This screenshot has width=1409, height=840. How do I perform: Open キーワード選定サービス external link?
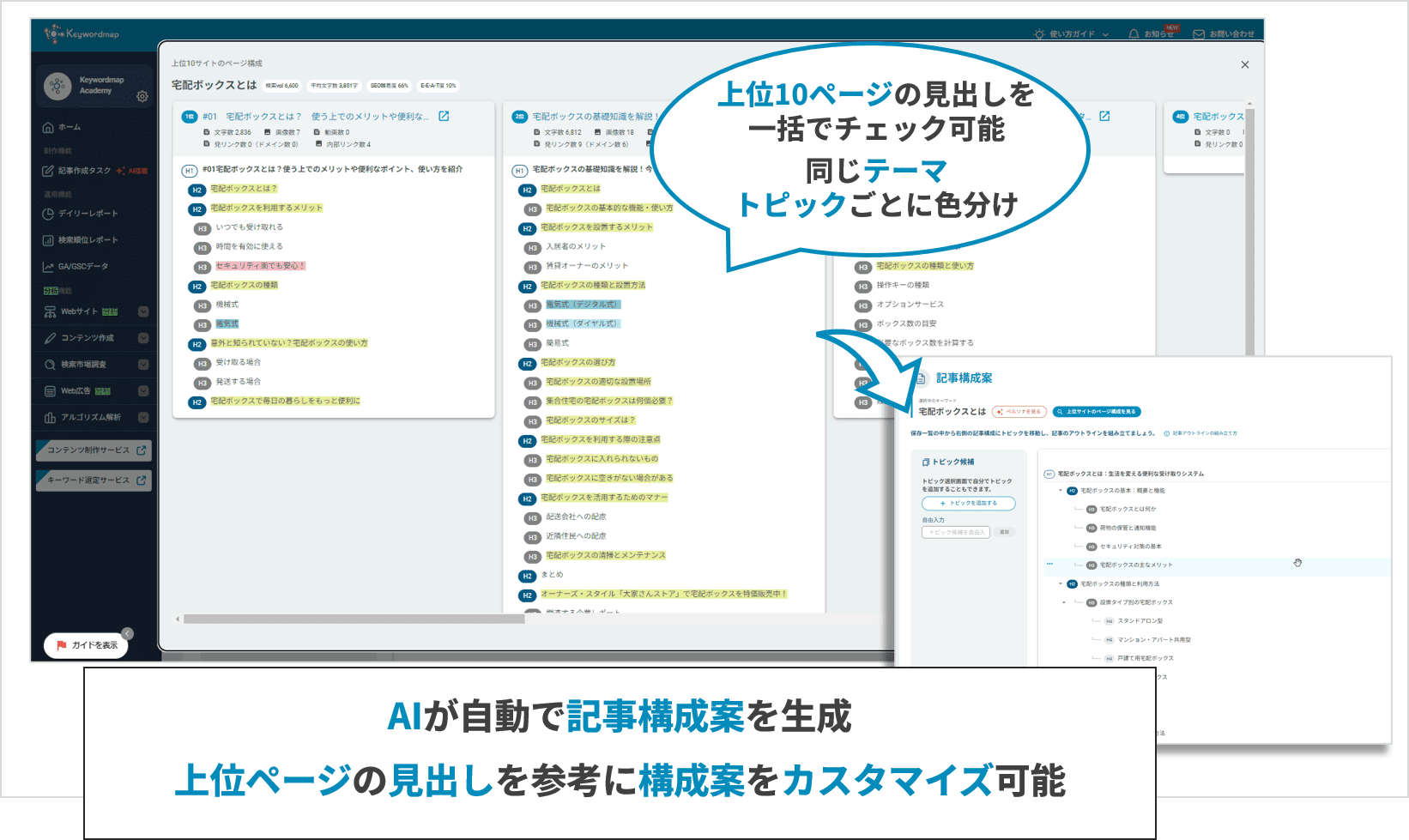coord(94,480)
